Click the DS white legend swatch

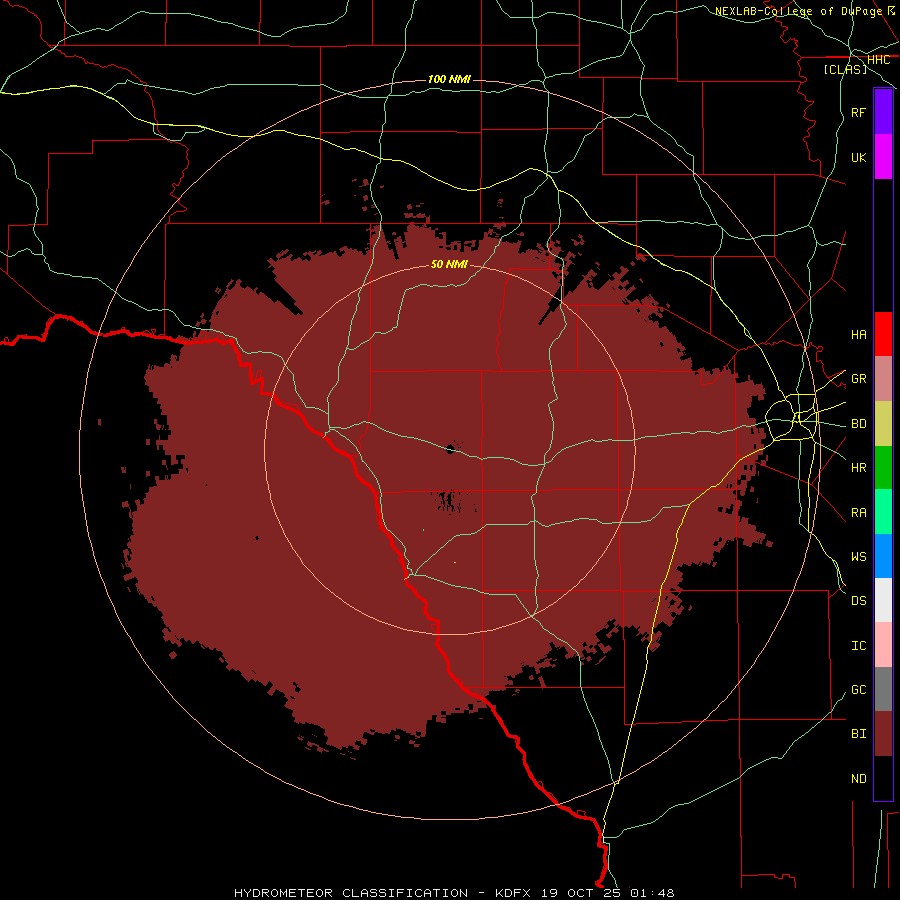tap(883, 600)
